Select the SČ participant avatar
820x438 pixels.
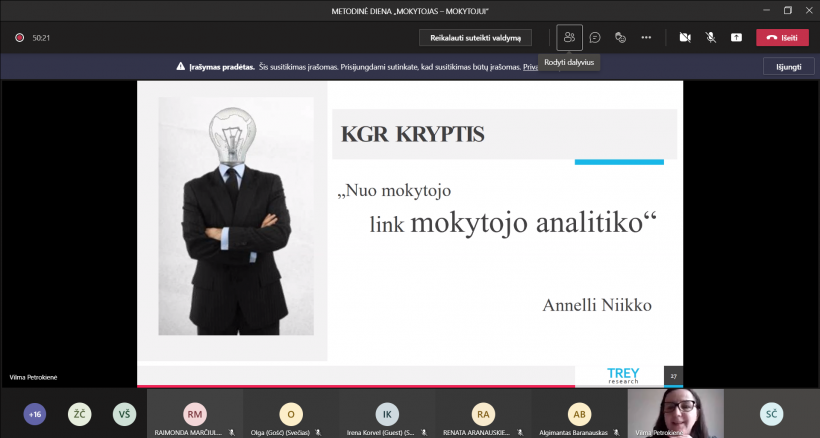(771, 414)
